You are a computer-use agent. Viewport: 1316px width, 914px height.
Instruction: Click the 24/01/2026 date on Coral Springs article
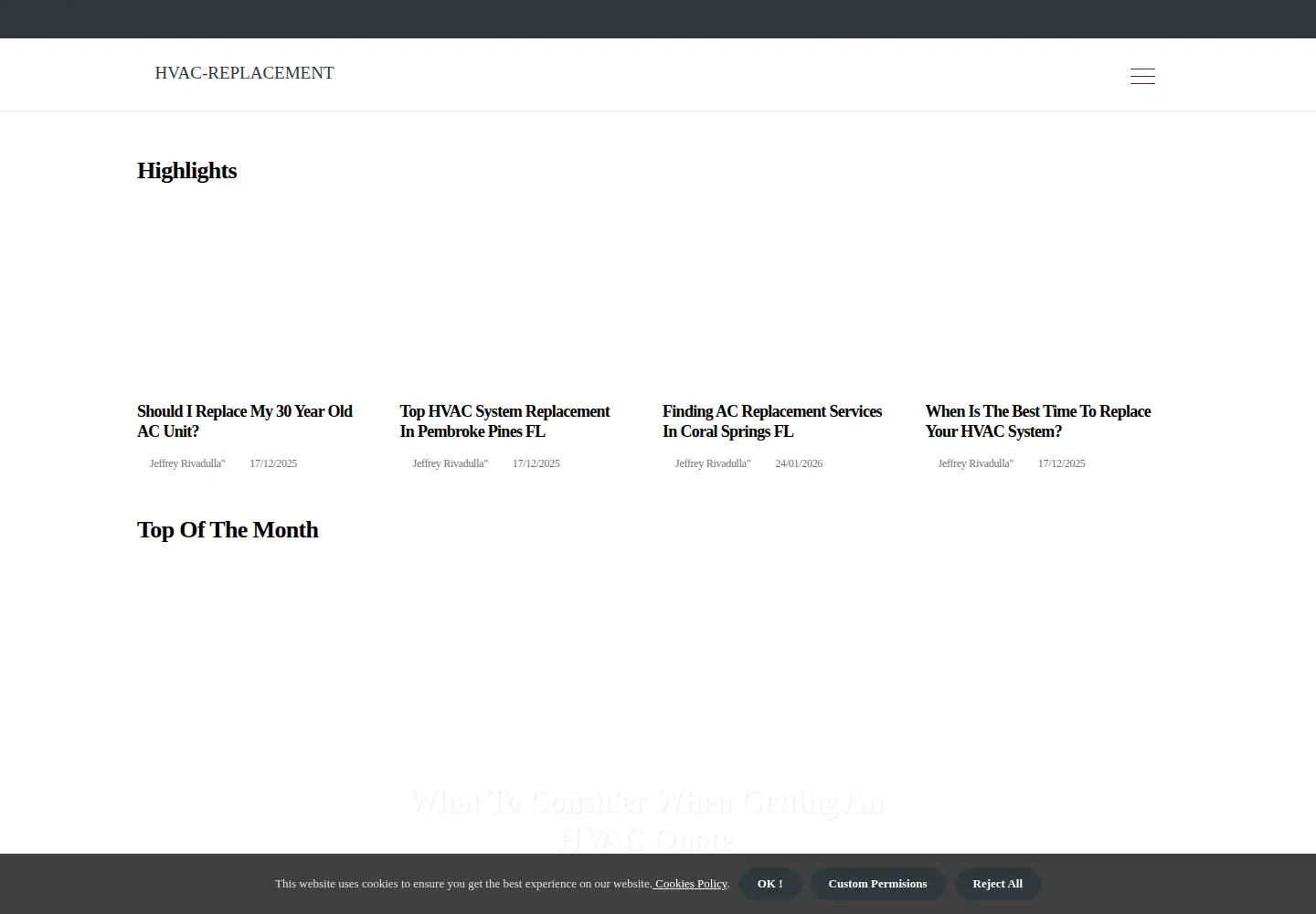(799, 463)
